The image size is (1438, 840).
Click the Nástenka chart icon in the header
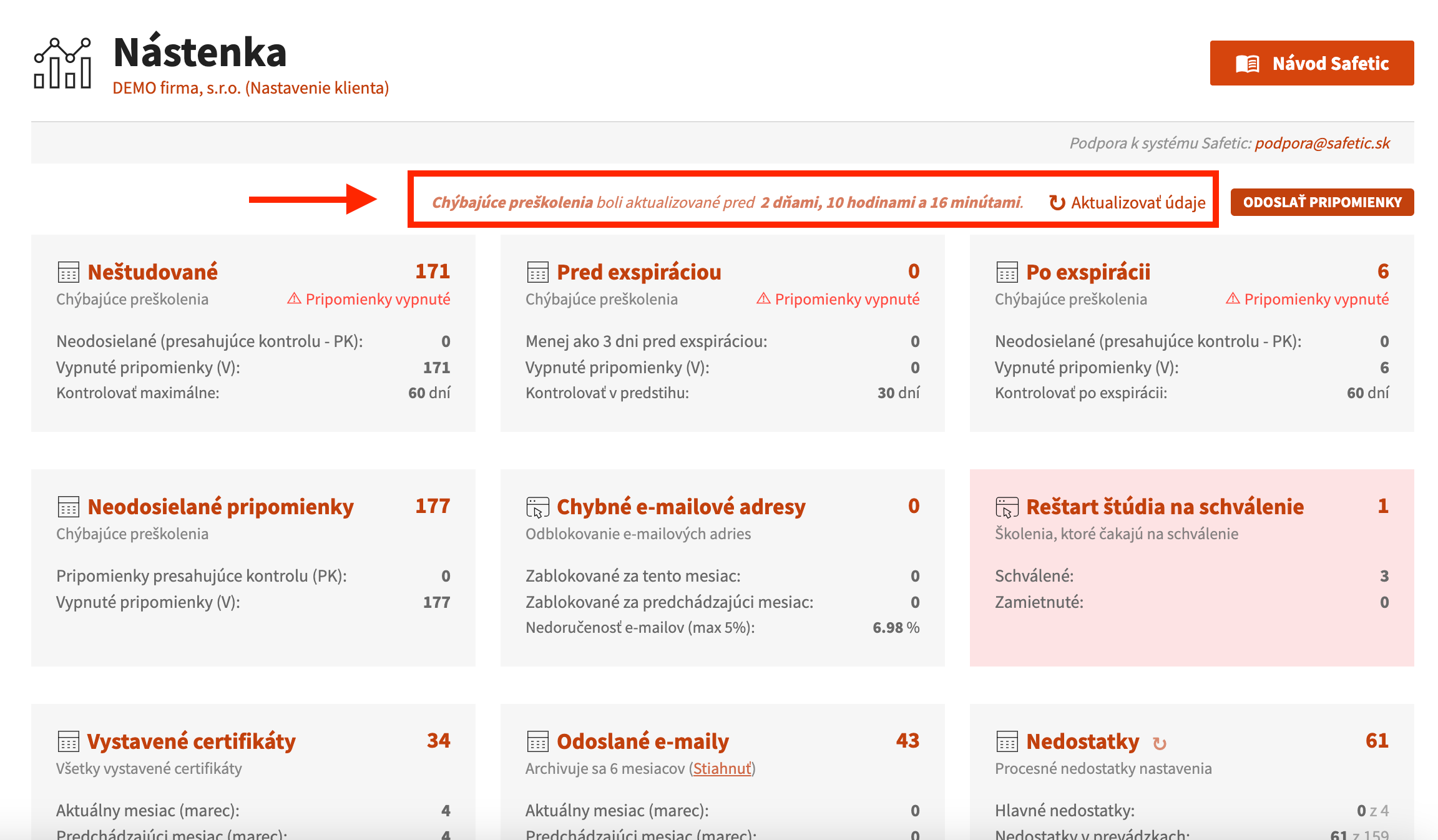click(x=62, y=63)
